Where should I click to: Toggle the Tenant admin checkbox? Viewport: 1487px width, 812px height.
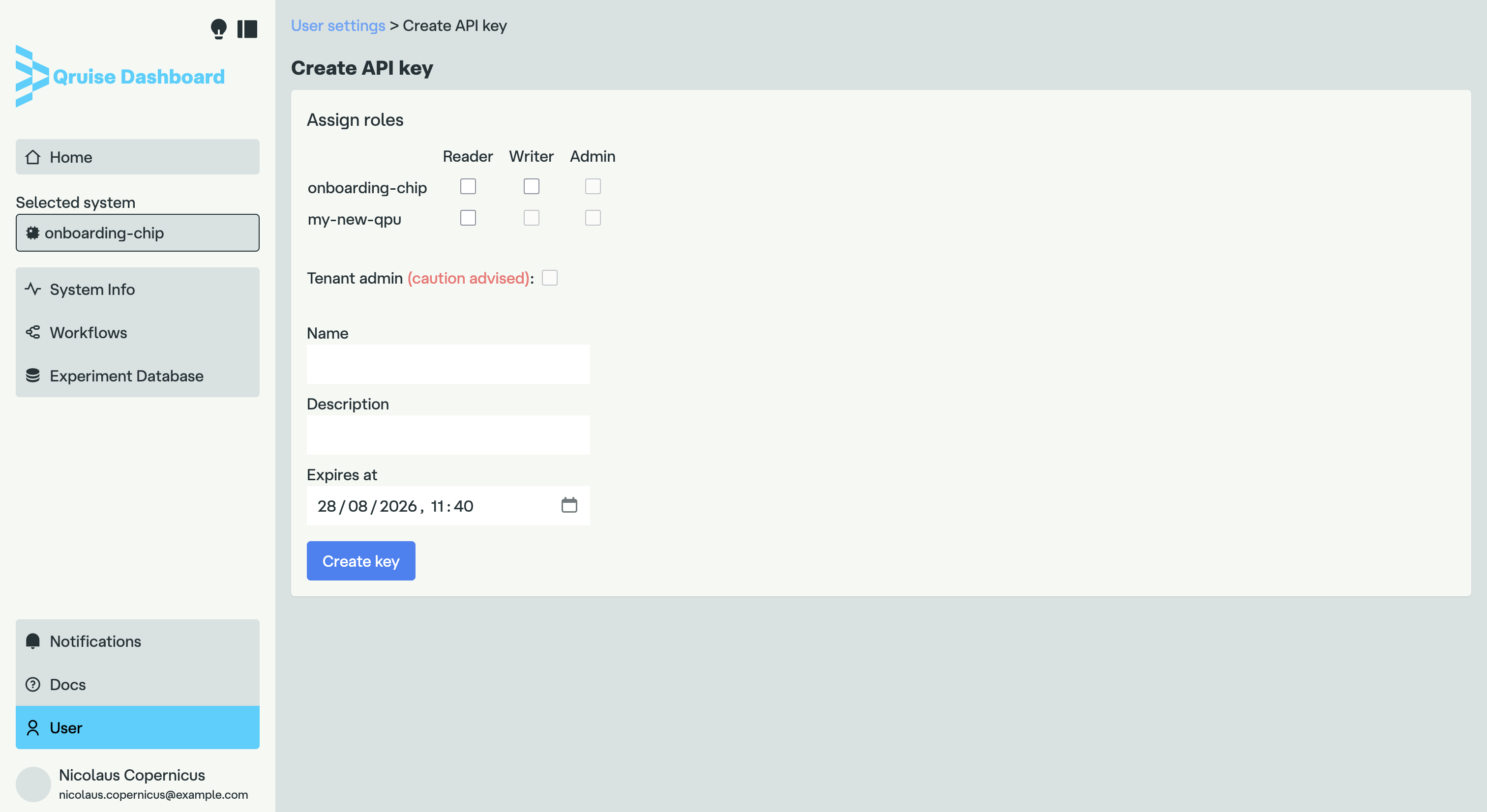(x=550, y=278)
